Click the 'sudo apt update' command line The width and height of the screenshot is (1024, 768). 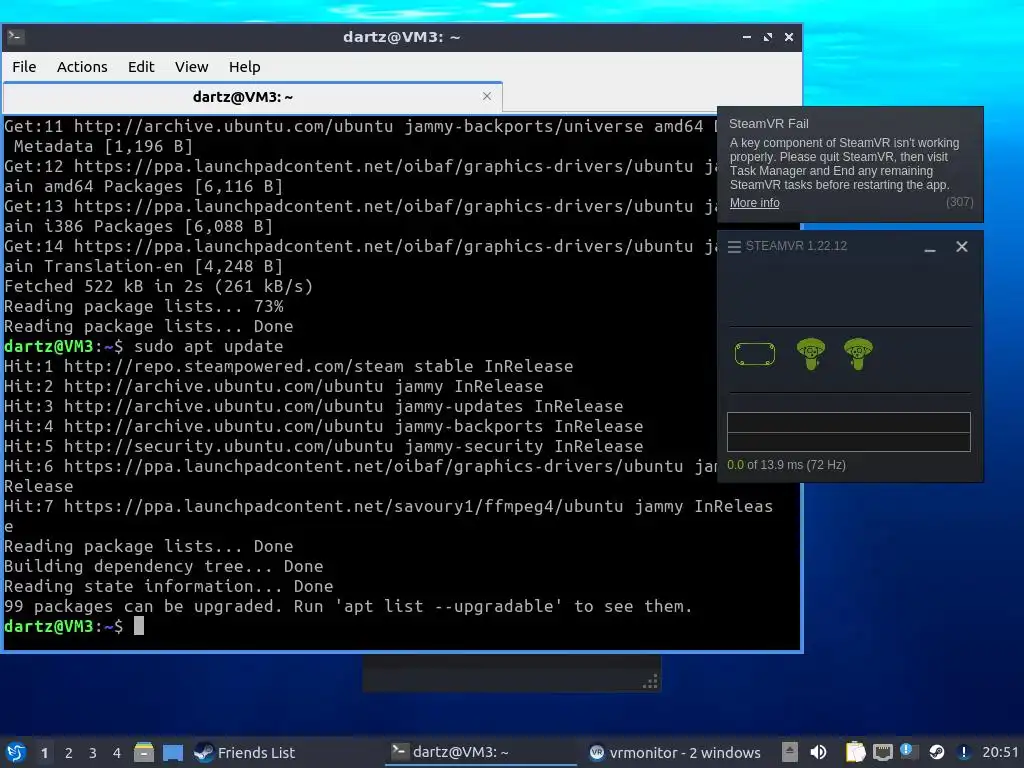(144, 346)
